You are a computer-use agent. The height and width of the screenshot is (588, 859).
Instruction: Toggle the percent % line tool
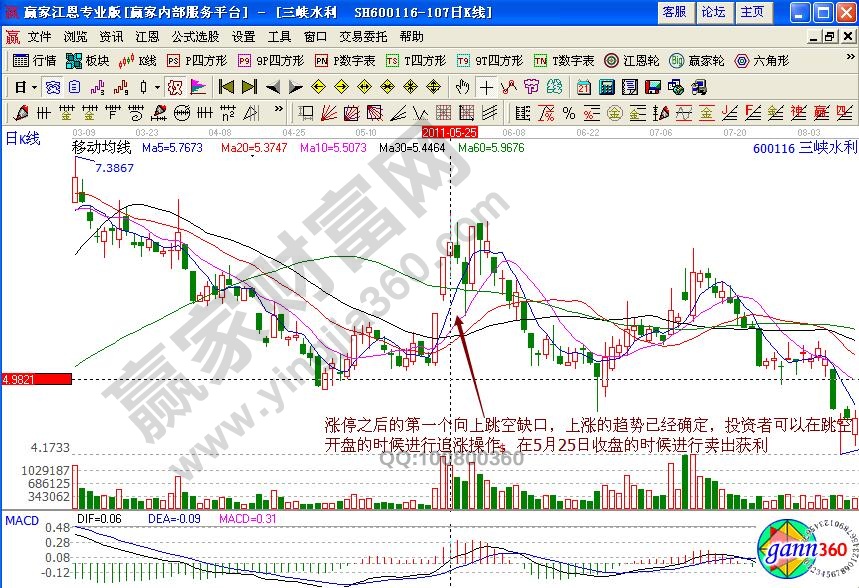point(568,112)
